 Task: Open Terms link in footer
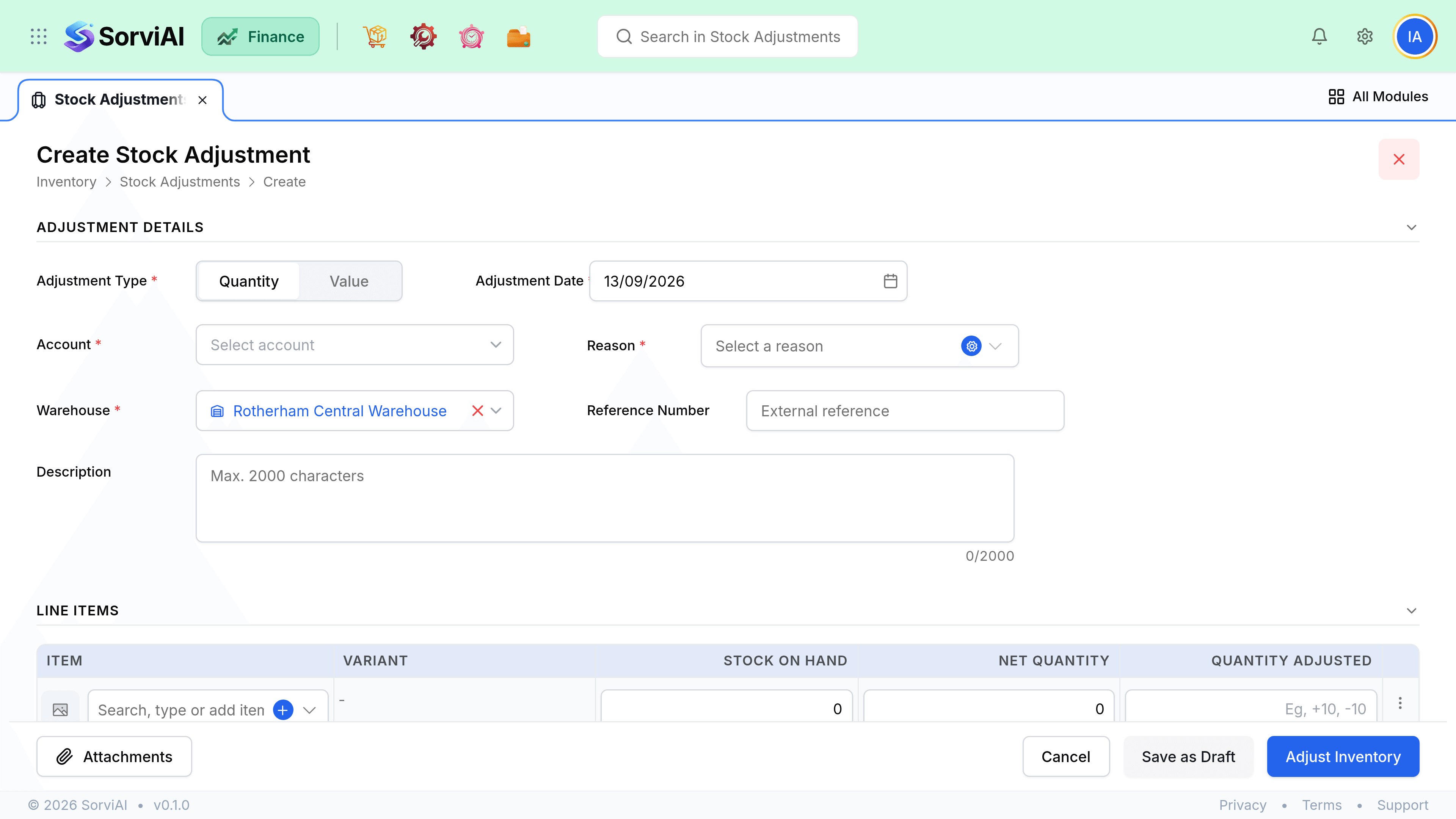pos(1321,805)
